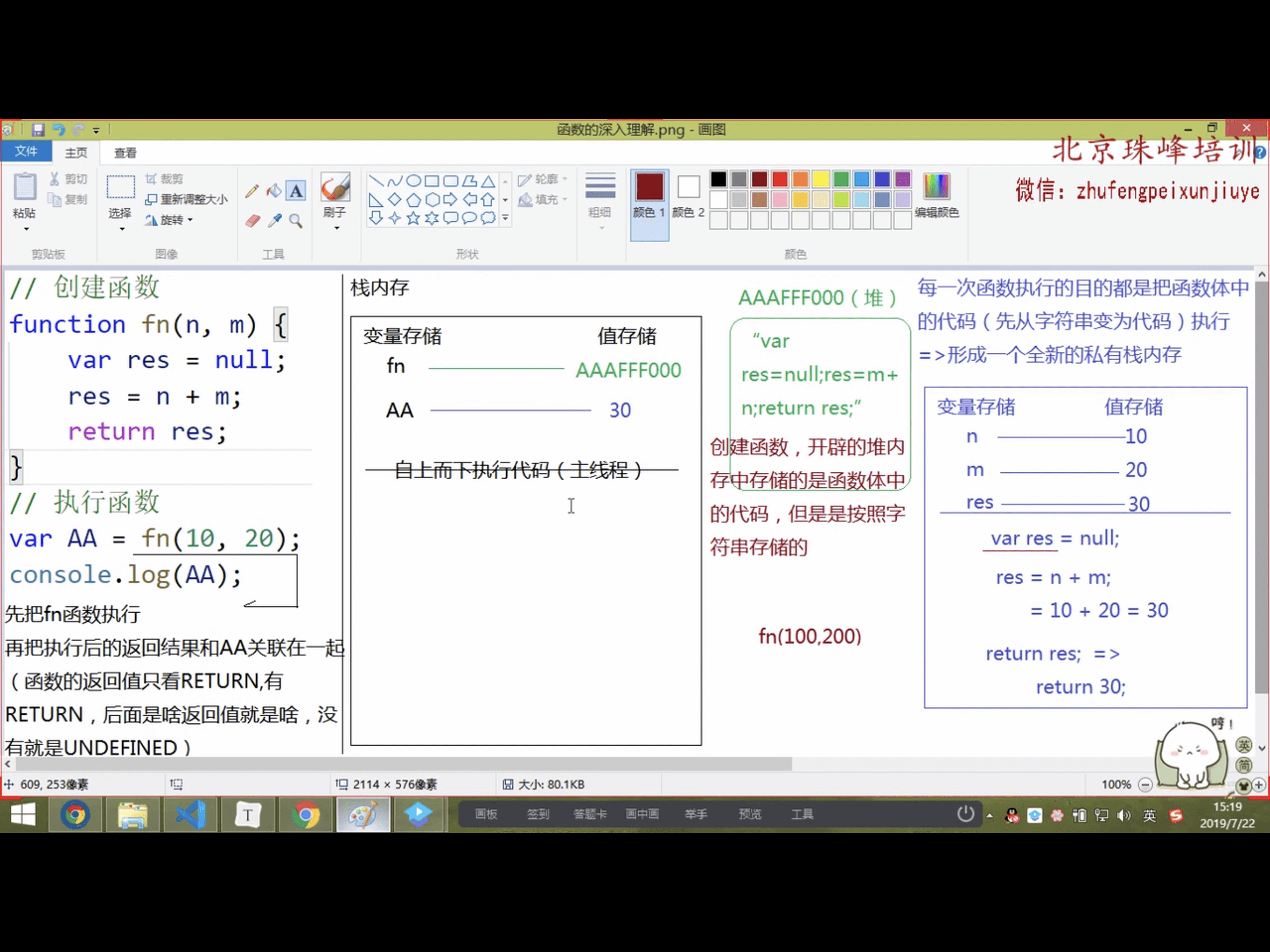Select the Pencil tool
1270x952 pixels.
tap(251, 191)
